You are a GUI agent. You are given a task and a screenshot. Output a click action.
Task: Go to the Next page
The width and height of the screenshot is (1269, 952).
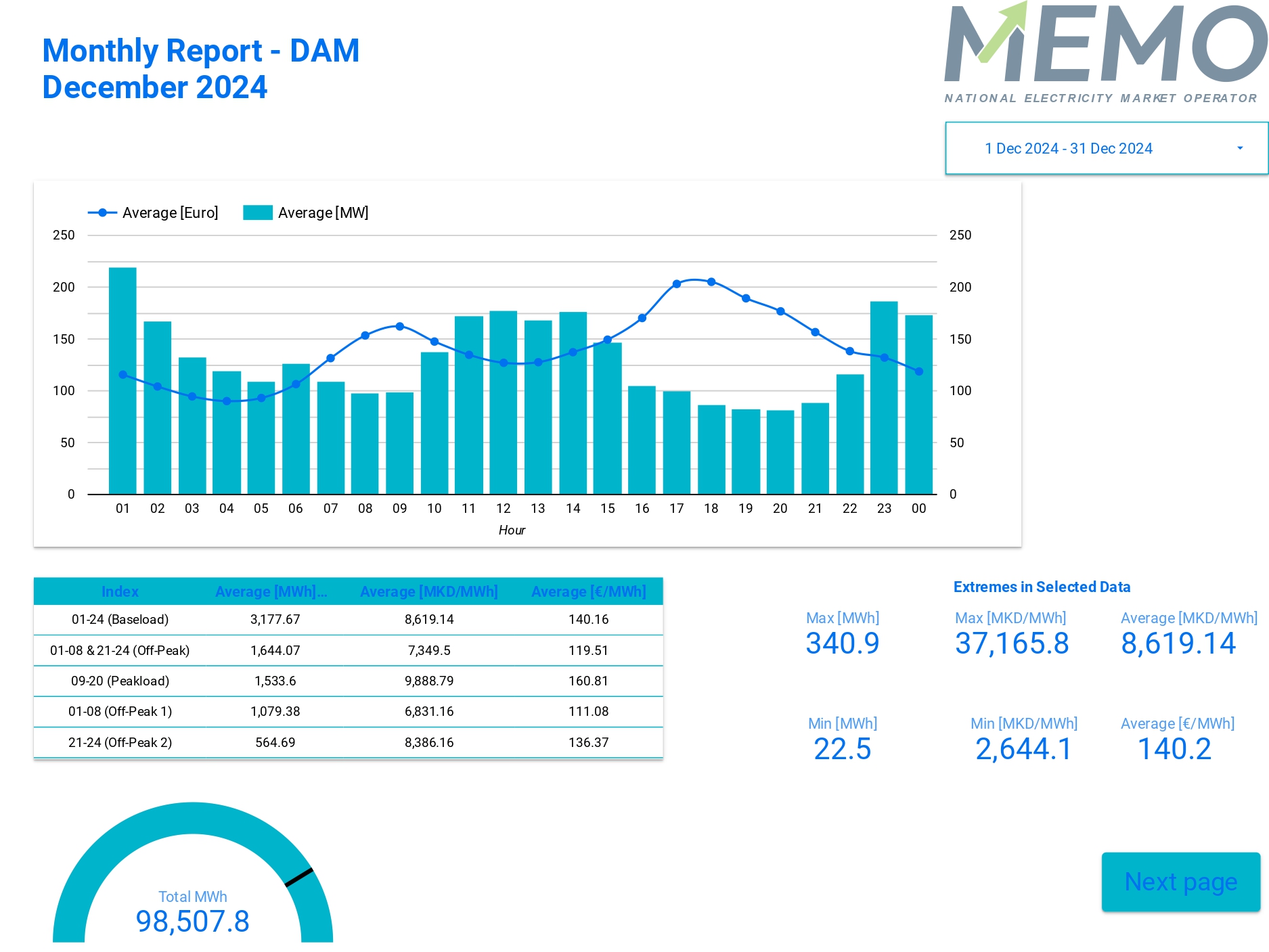click(1180, 882)
